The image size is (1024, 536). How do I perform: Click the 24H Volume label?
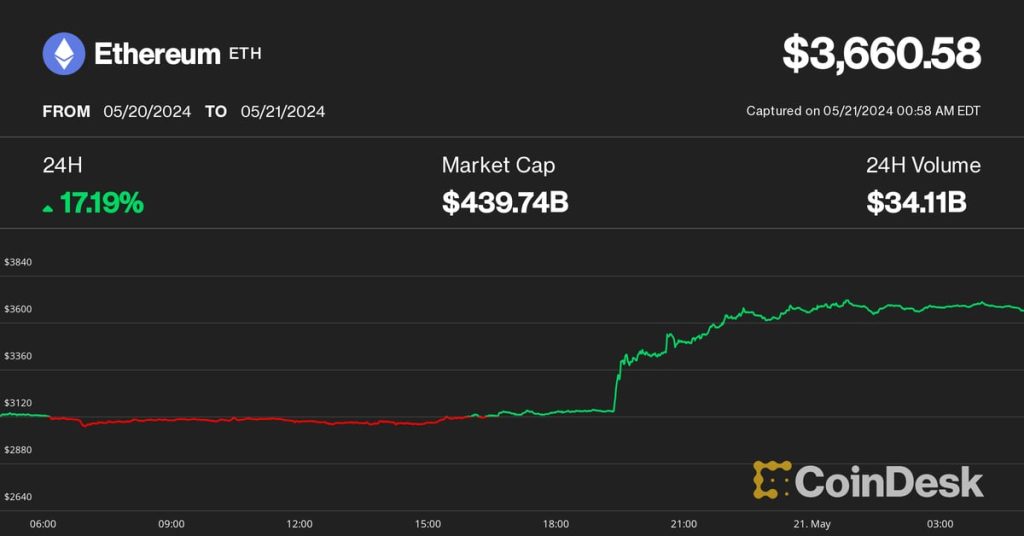click(x=923, y=166)
